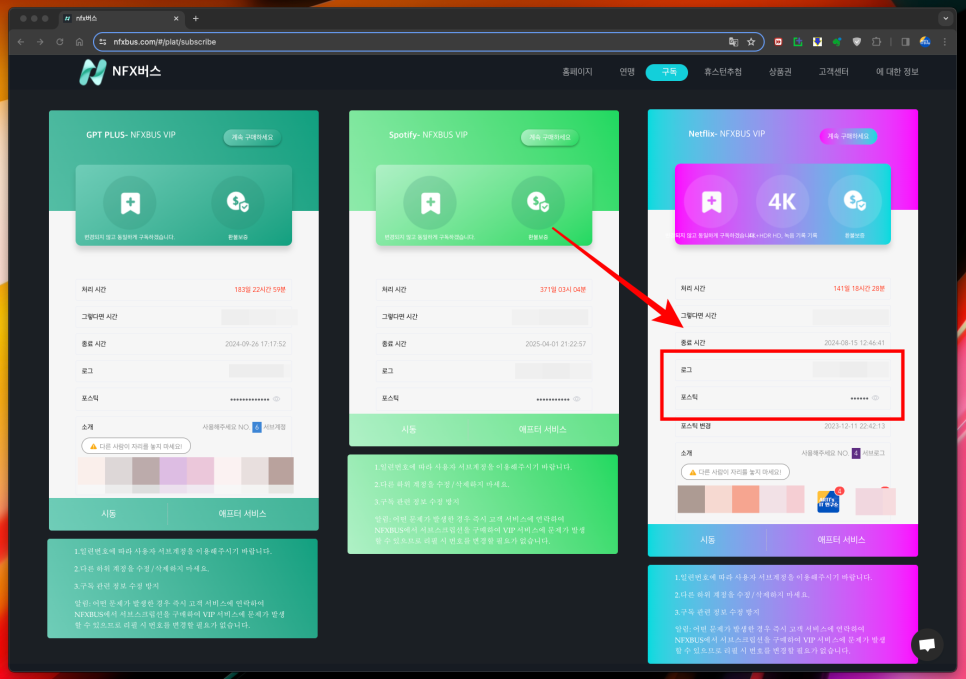Open browser home button
The image size is (966, 679).
pos(79,42)
